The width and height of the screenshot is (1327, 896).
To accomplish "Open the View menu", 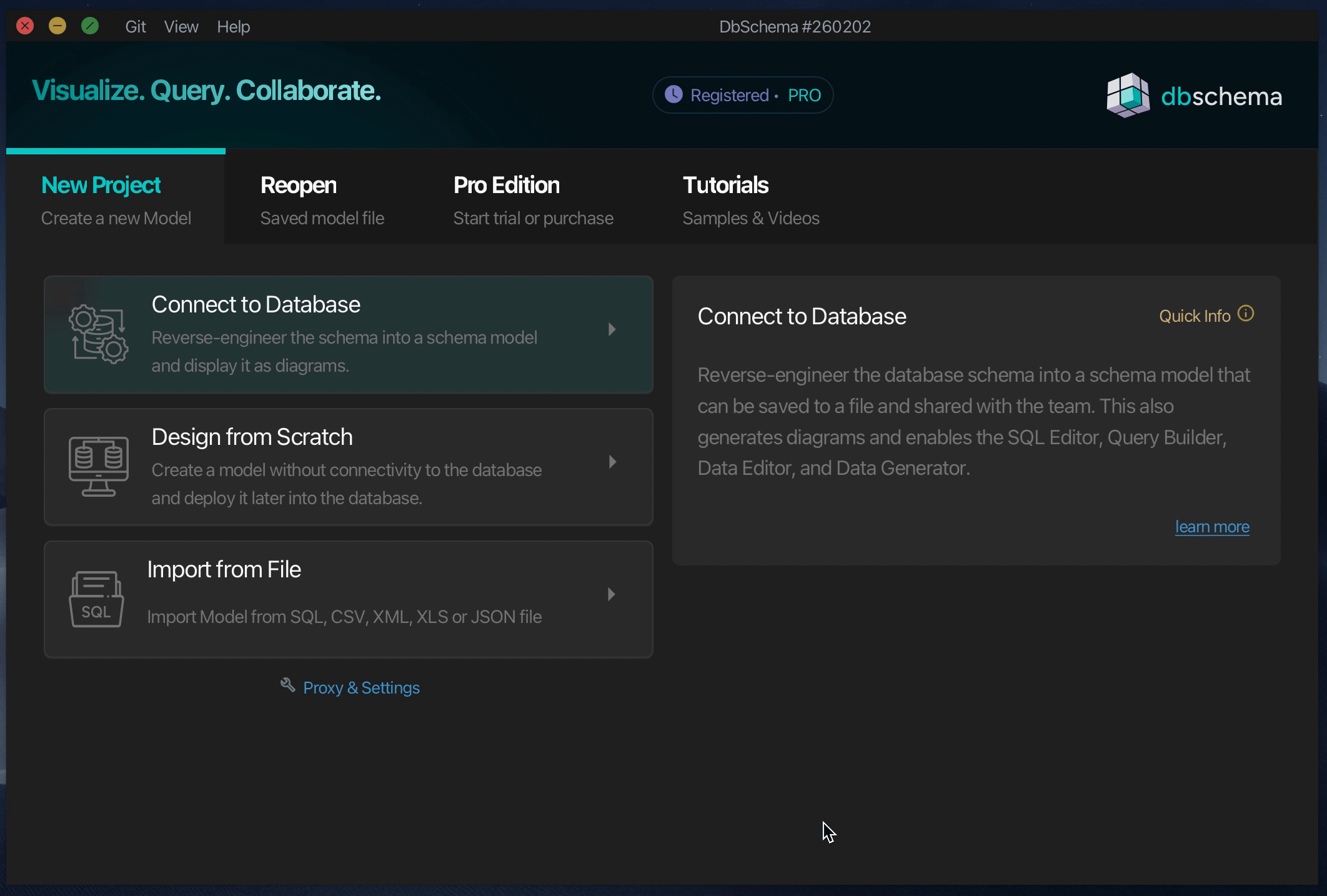I will [181, 27].
